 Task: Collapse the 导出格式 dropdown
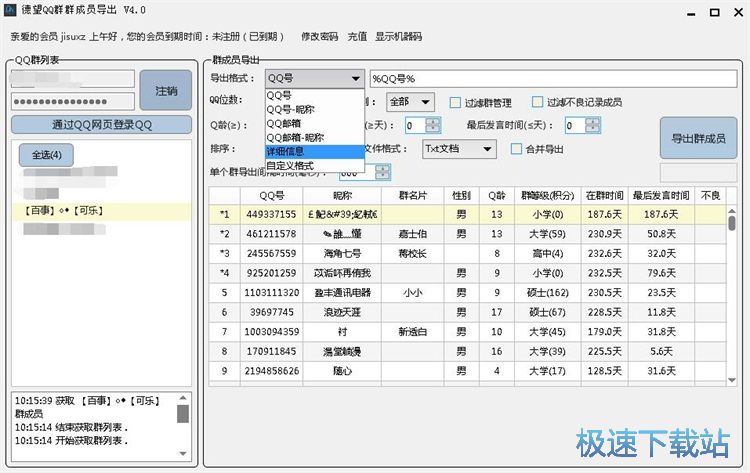pyautogui.click(x=356, y=78)
